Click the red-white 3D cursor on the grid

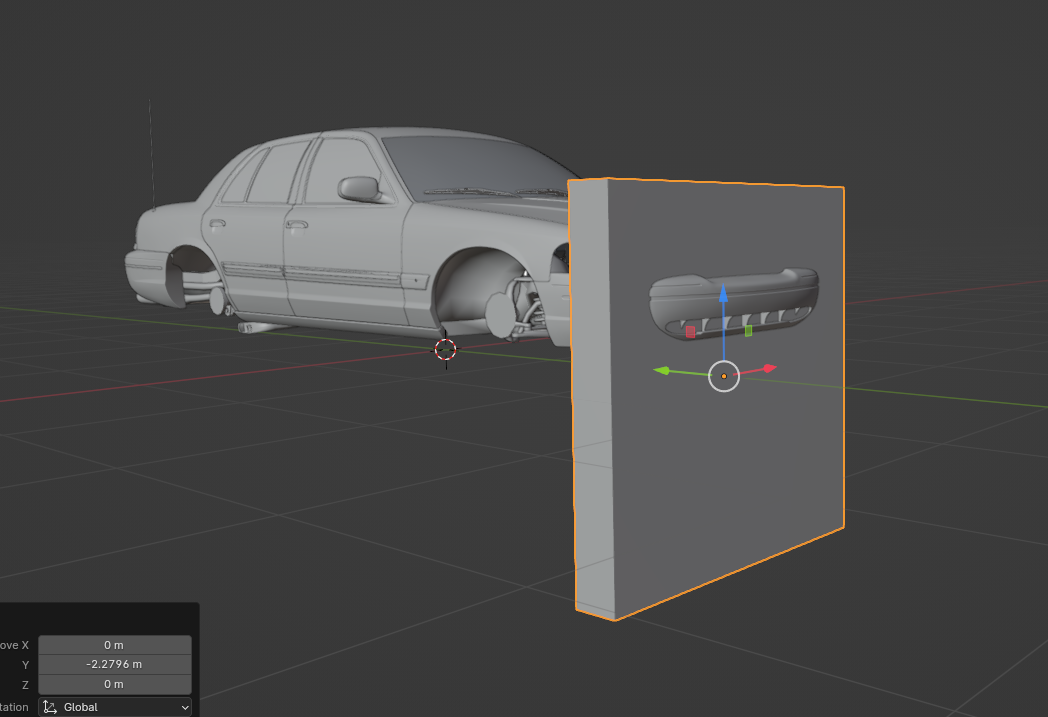[x=445, y=349]
